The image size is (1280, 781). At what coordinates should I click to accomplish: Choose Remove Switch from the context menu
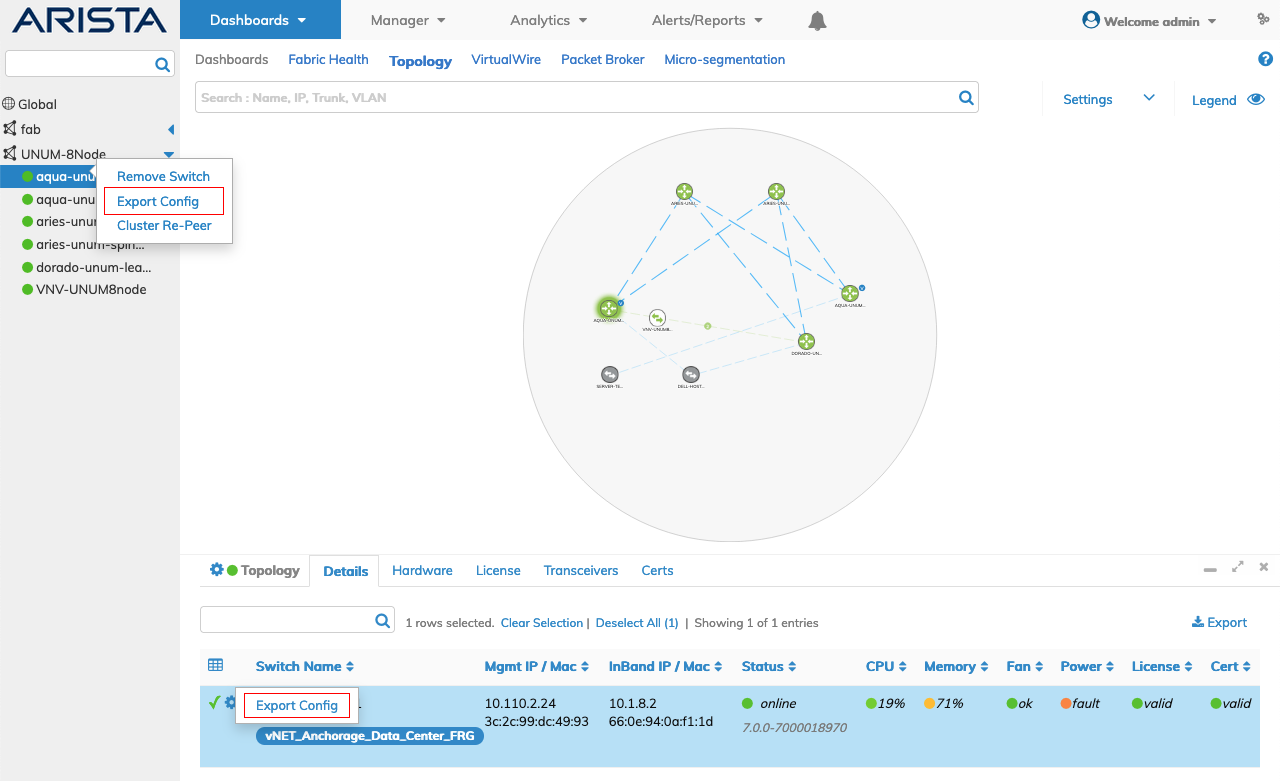click(164, 176)
